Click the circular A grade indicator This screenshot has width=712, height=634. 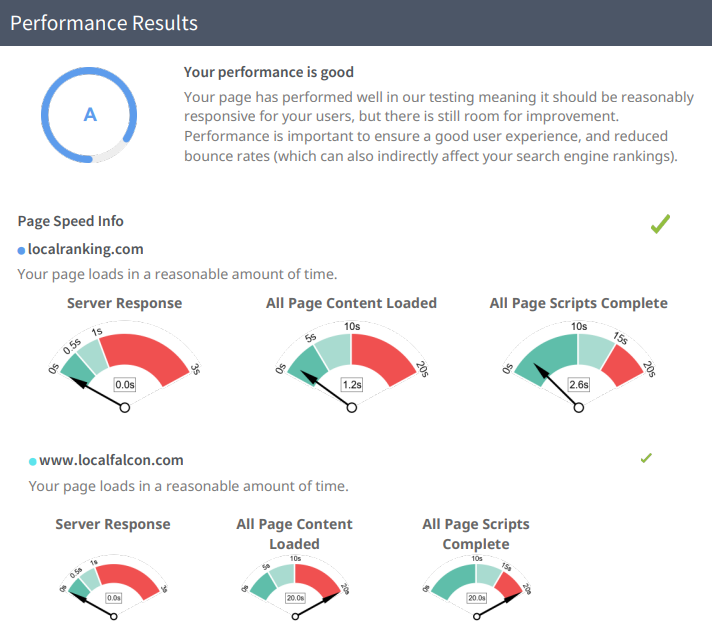(x=90, y=115)
